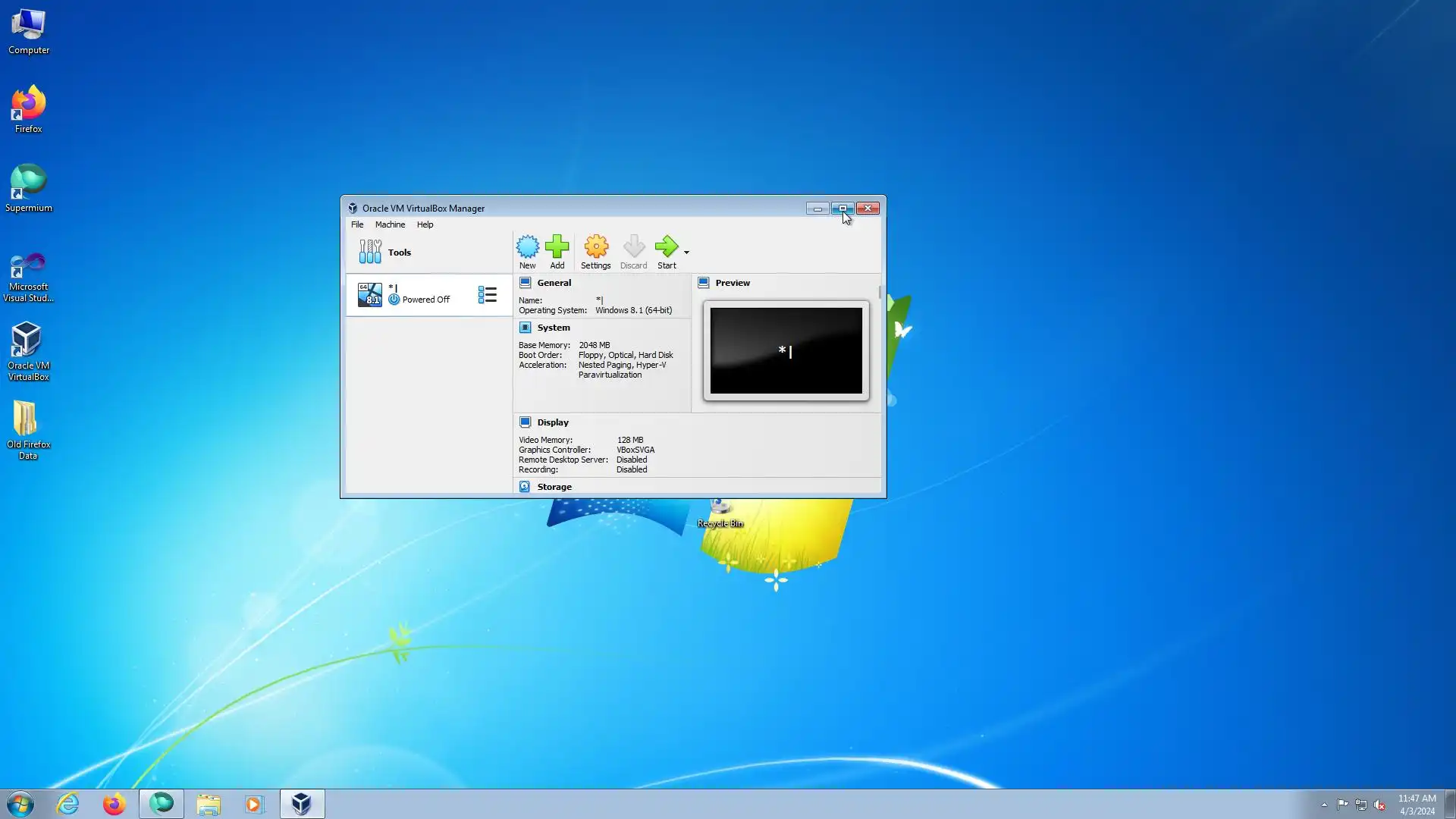Expand the Start button dropdown arrow
Screen dimensions: 1456x819
(x=686, y=253)
